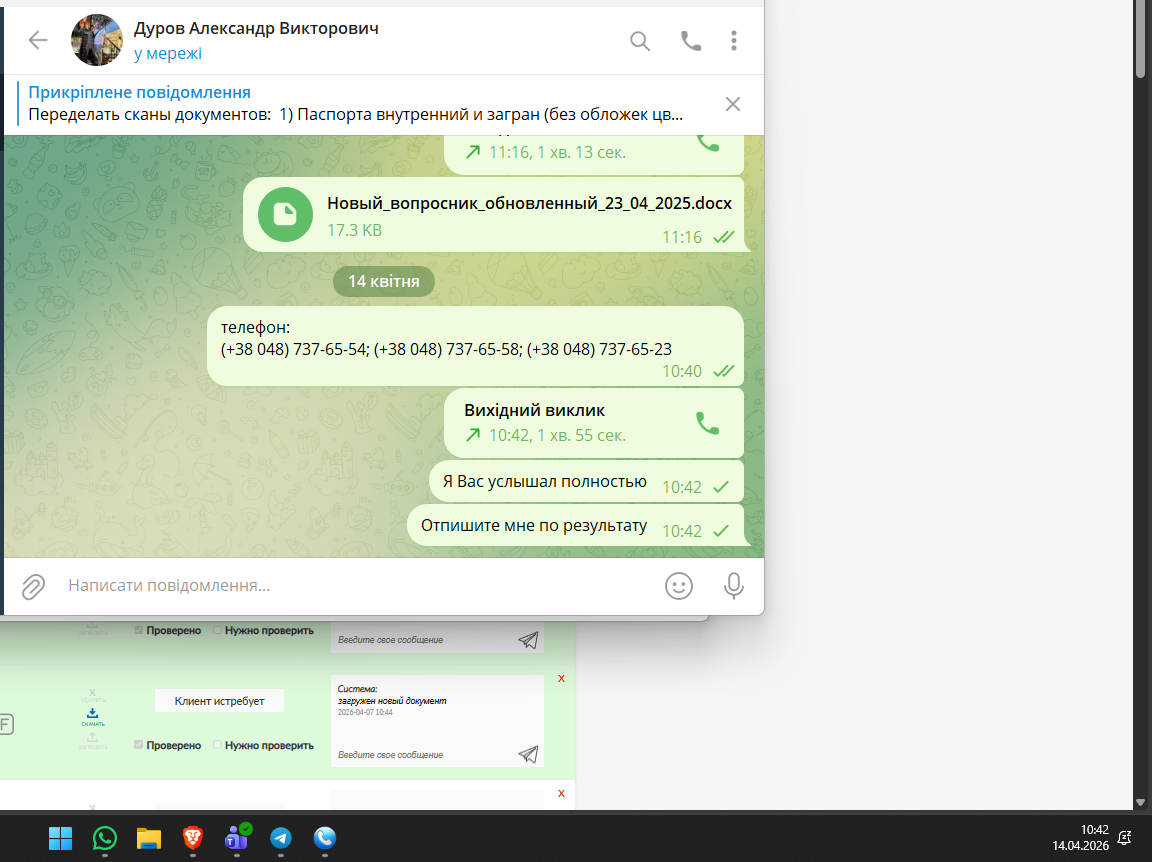The height and width of the screenshot is (862, 1152).
Task: Dismiss the pinned message with X
Action: tap(732, 104)
